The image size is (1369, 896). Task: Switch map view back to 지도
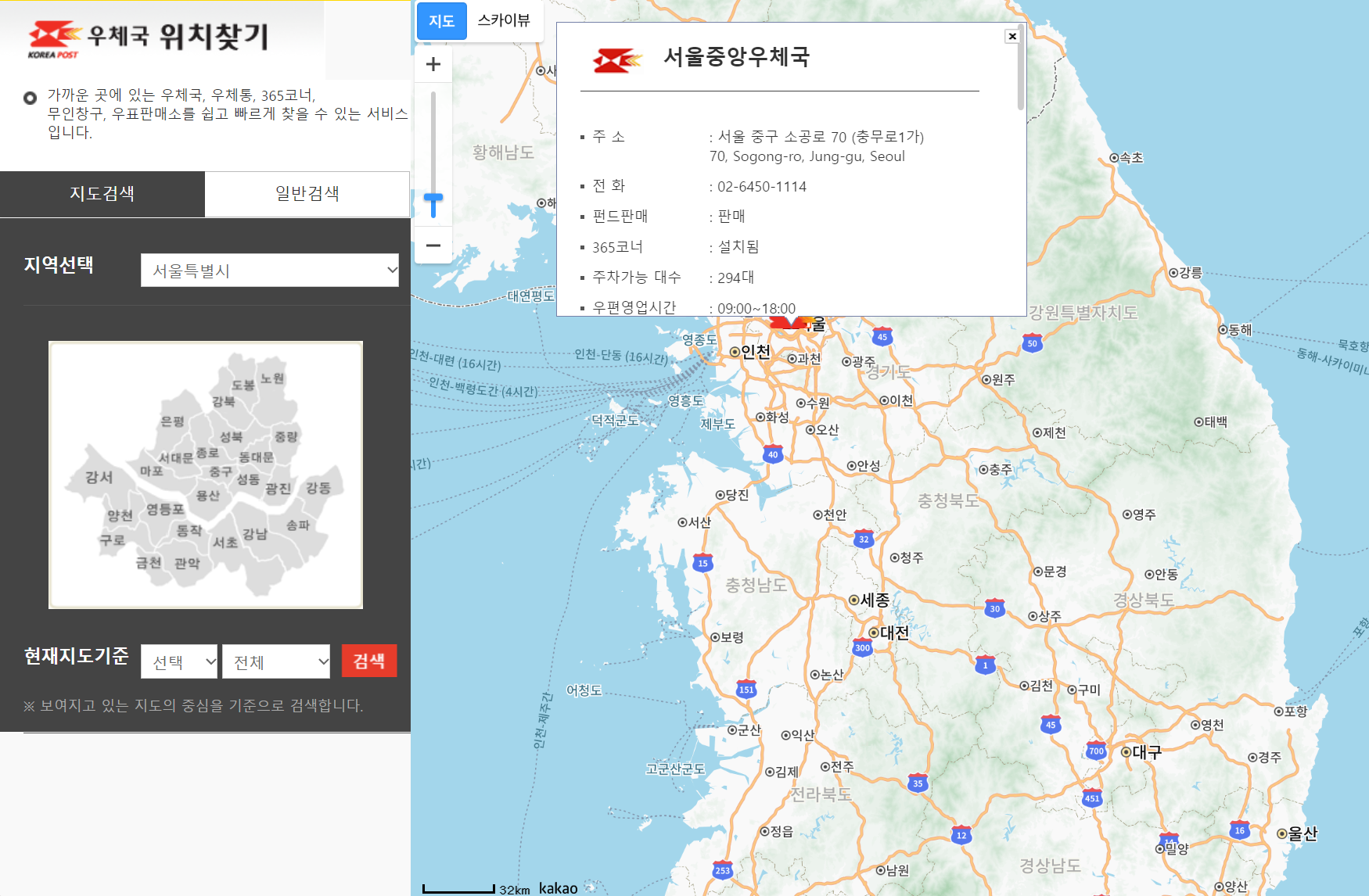click(x=441, y=21)
